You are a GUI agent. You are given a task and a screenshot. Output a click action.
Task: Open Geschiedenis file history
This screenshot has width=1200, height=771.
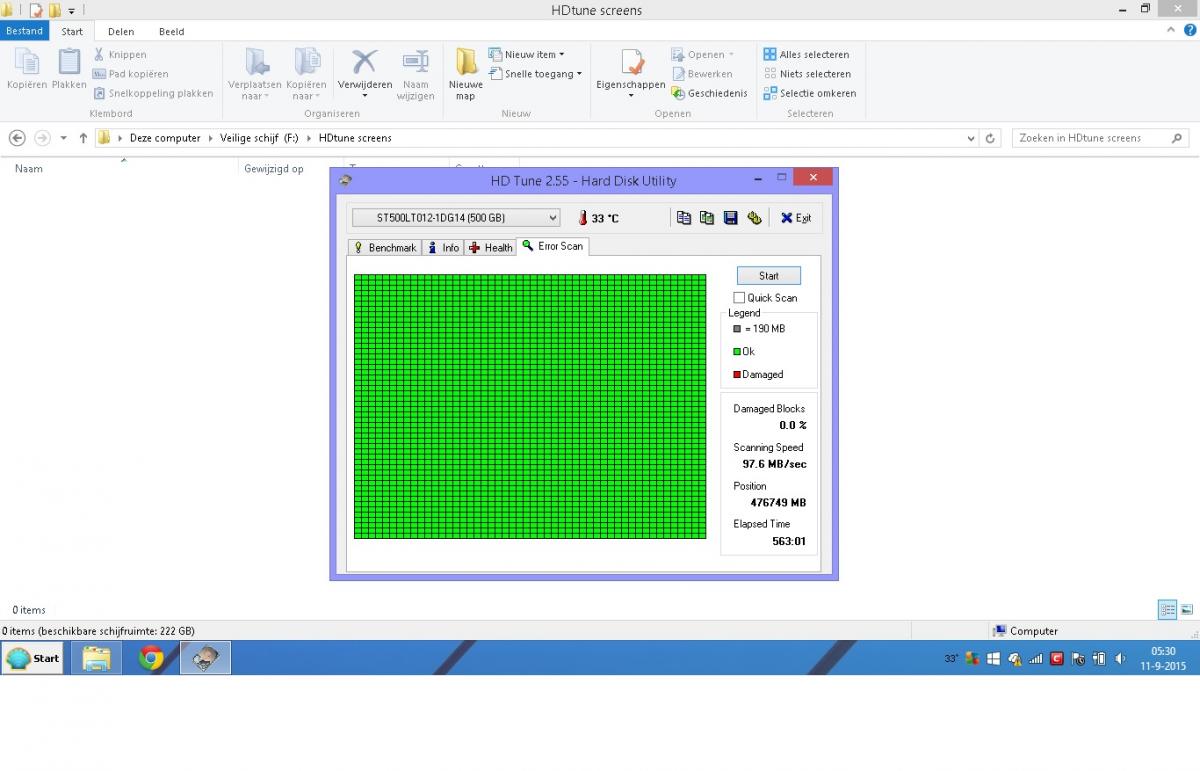[x=709, y=93]
